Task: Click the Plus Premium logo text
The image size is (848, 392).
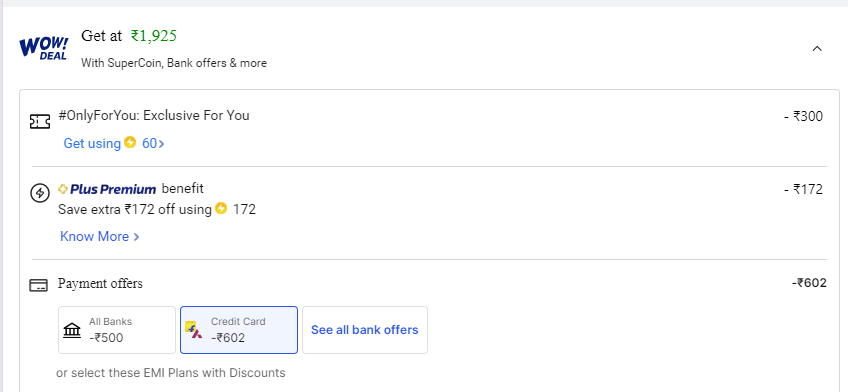Action: [x=107, y=189]
